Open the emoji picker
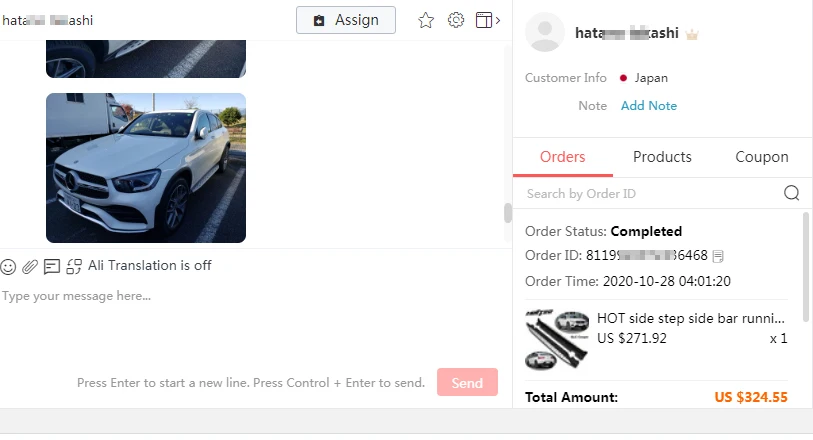This screenshot has height=440, width=813. coord(8,266)
